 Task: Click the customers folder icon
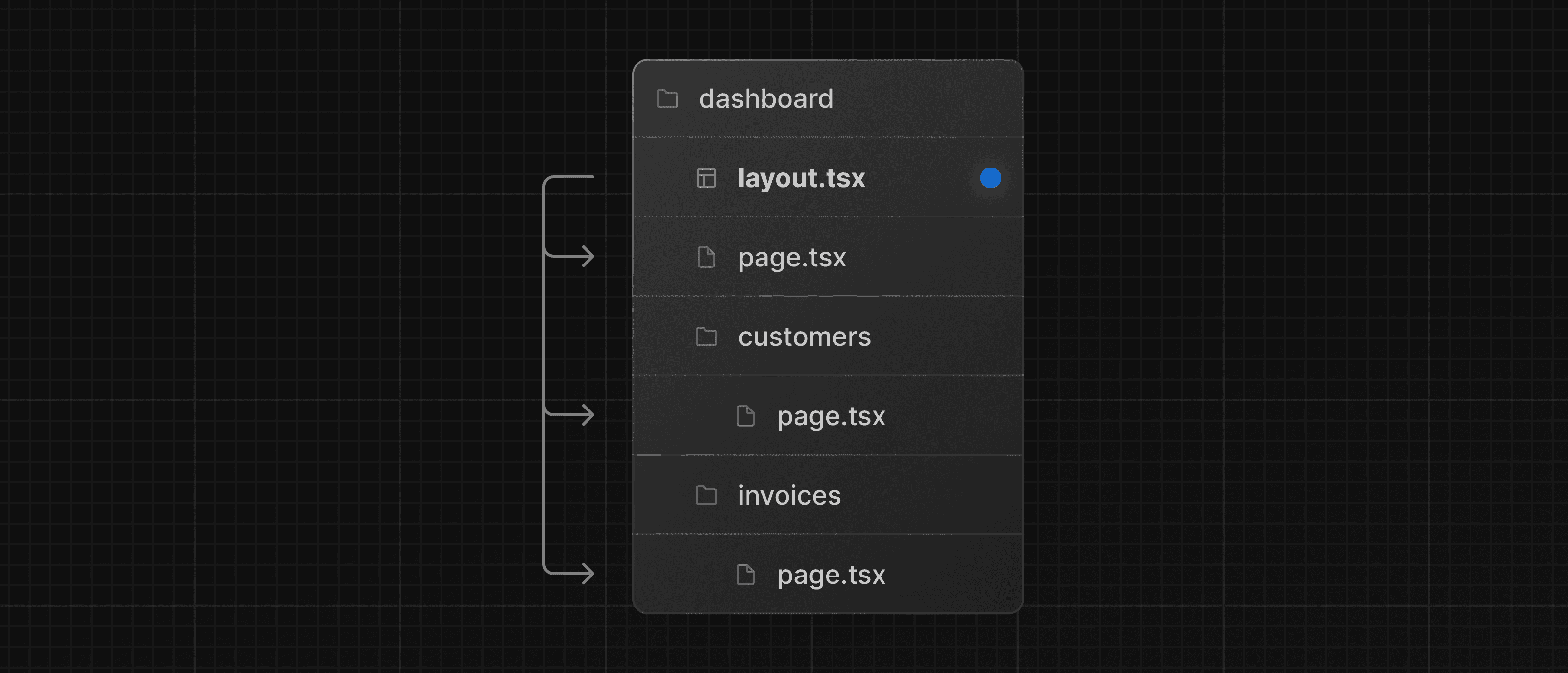pos(706,336)
